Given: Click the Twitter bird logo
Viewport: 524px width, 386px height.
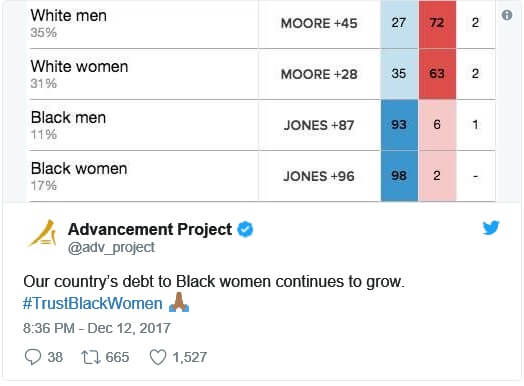Looking at the screenshot, I should point(491,228).
